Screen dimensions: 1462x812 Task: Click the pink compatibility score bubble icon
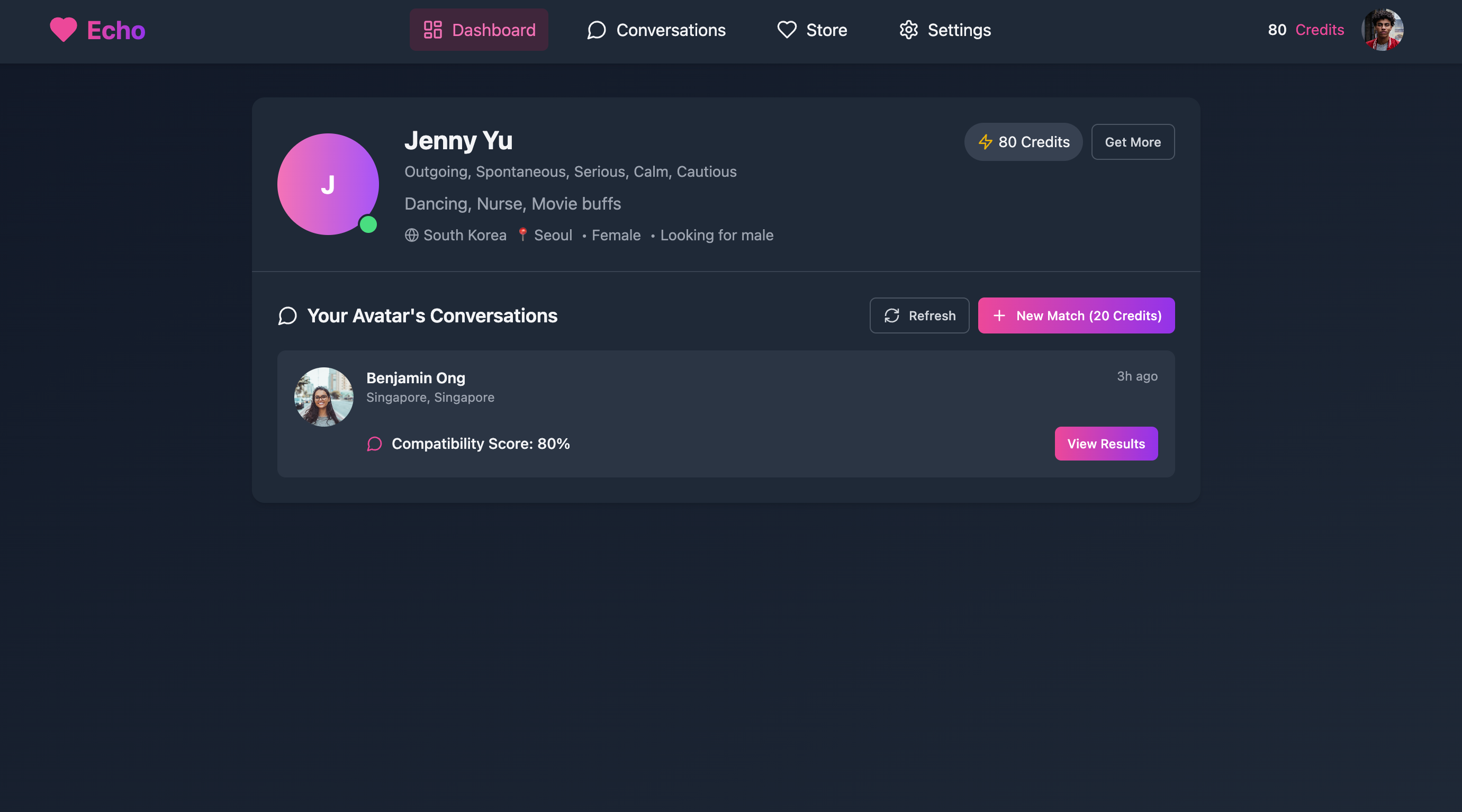[x=374, y=444]
